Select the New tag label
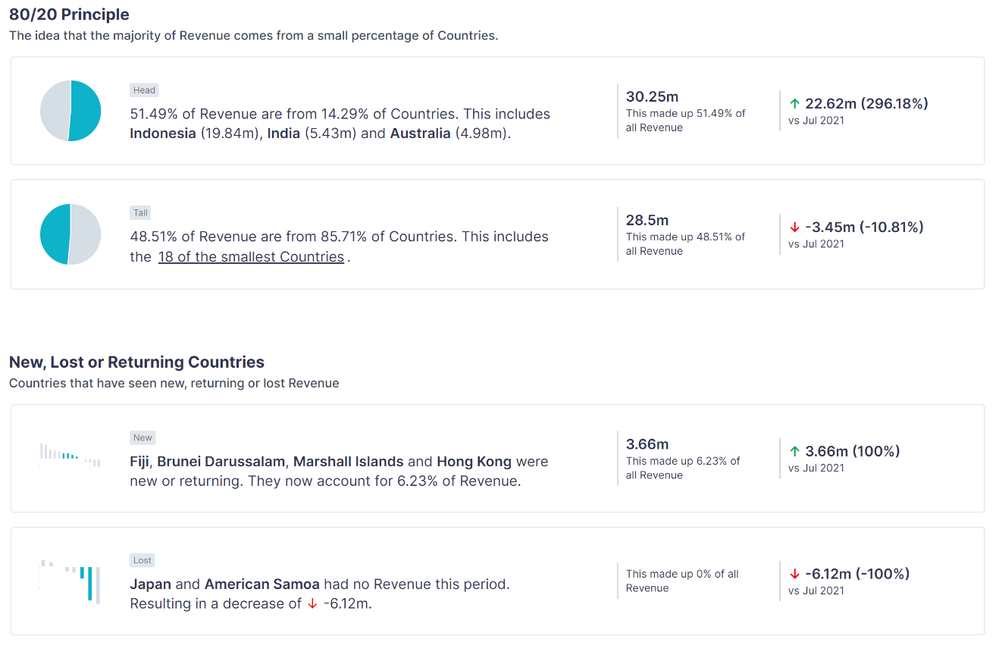999x646 pixels. click(x=143, y=438)
